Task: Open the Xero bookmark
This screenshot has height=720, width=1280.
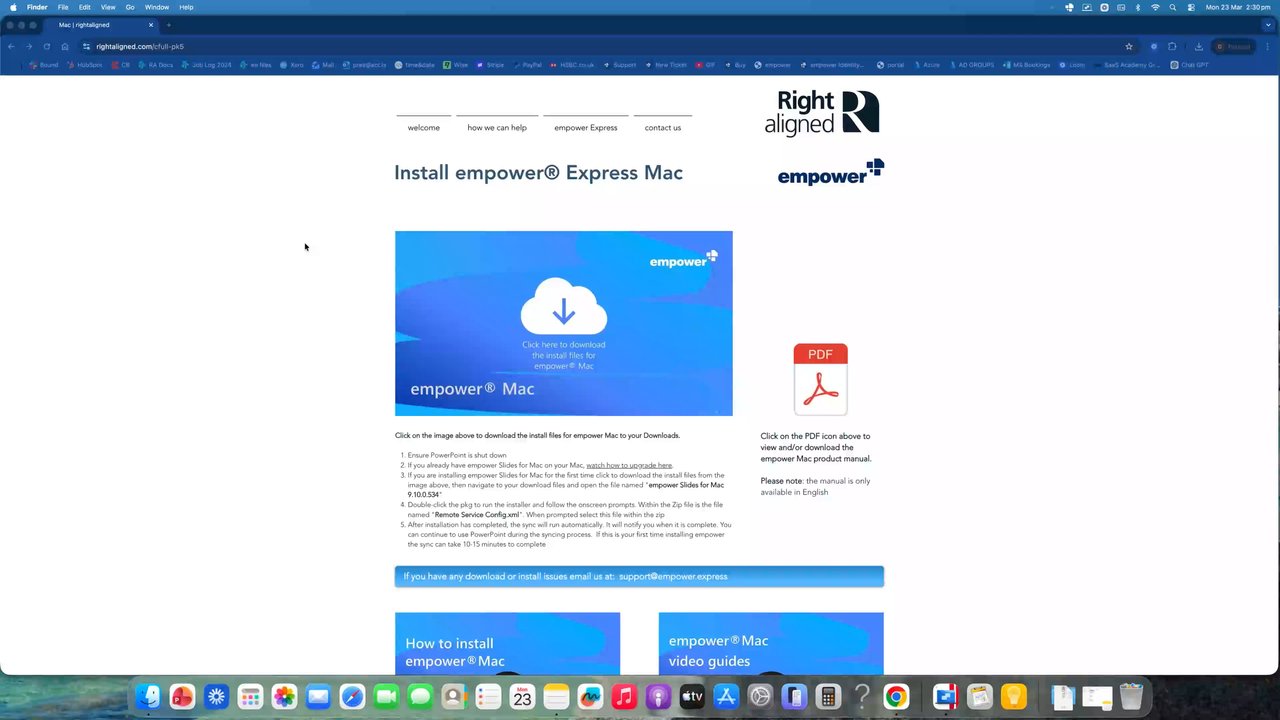Action: tap(292, 65)
